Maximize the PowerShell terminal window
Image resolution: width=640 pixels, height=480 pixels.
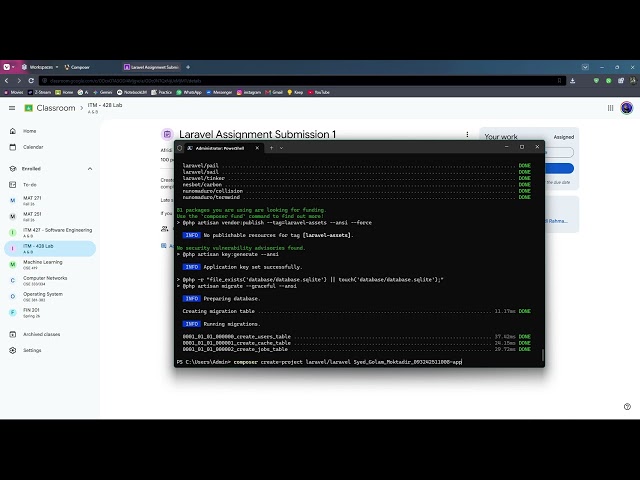522,147
